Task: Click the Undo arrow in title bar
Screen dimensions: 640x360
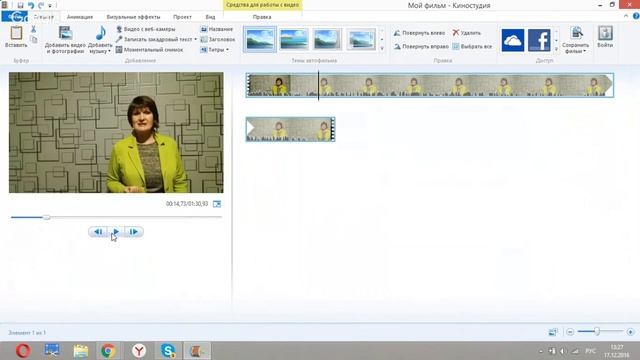Action: 31,5
